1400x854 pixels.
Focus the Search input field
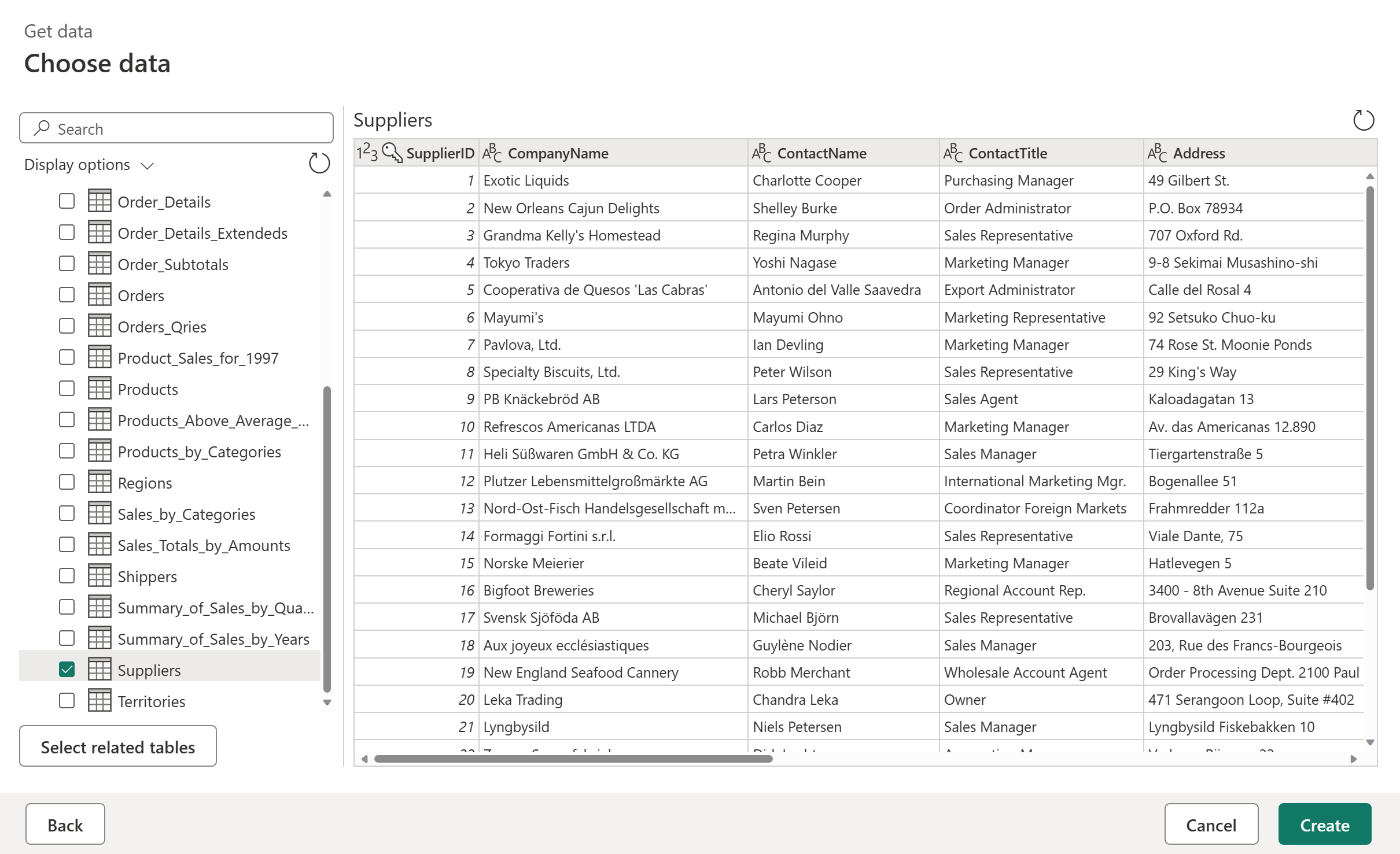click(185, 128)
